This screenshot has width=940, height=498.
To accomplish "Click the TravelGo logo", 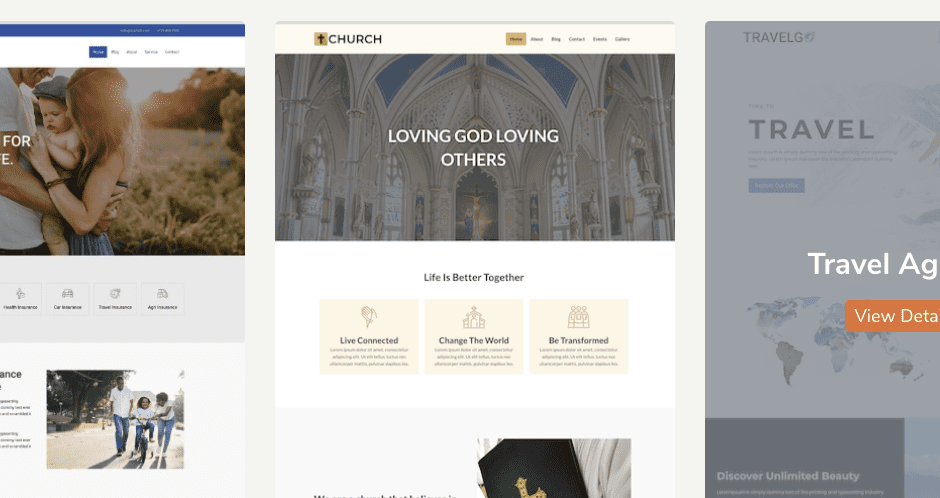I will point(779,38).
